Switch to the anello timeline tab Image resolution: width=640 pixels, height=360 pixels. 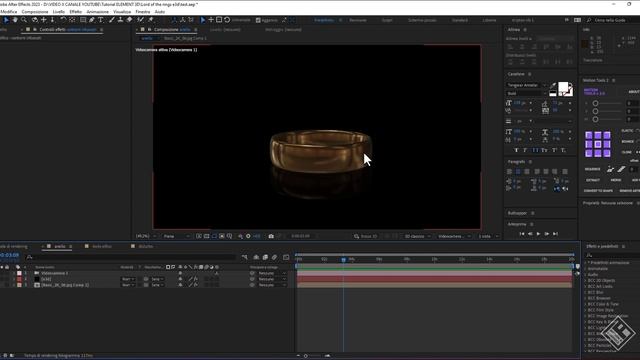click(x=60, y=247)
